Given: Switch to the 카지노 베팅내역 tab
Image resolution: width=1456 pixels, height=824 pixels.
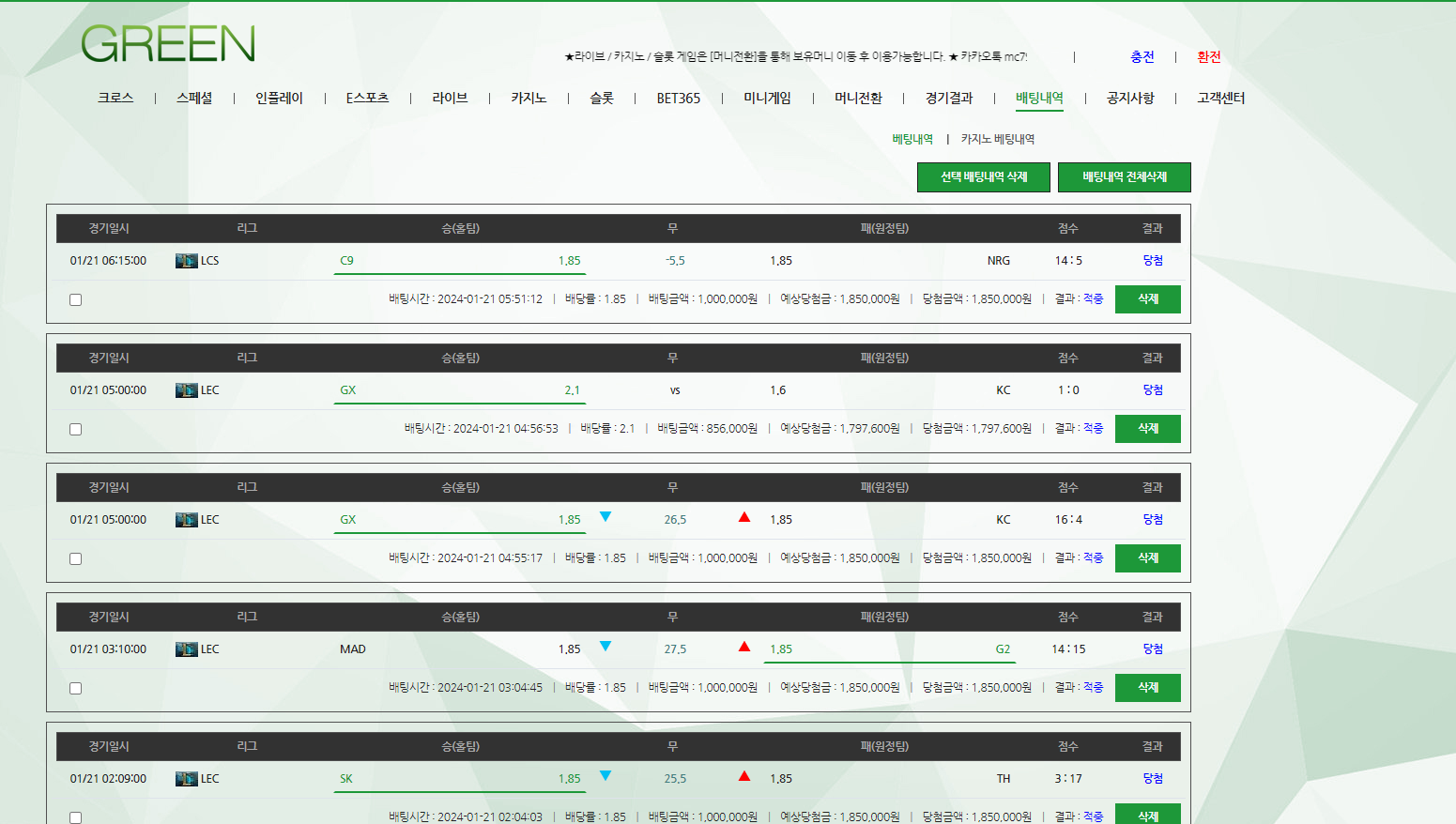Looking at the screenshot, I should (997, 140).
